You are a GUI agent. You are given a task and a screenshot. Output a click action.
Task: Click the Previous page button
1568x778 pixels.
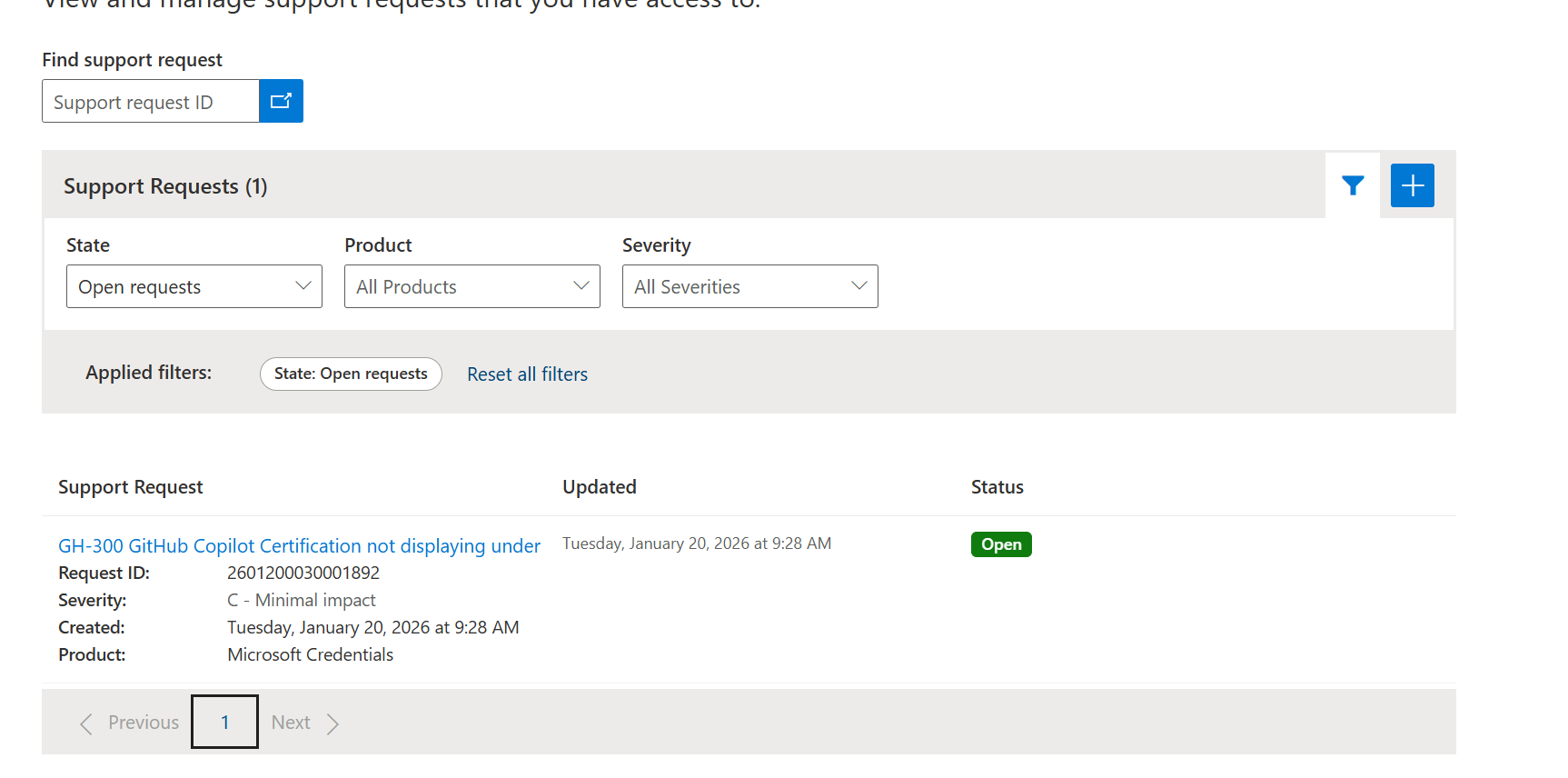[130, 723]
